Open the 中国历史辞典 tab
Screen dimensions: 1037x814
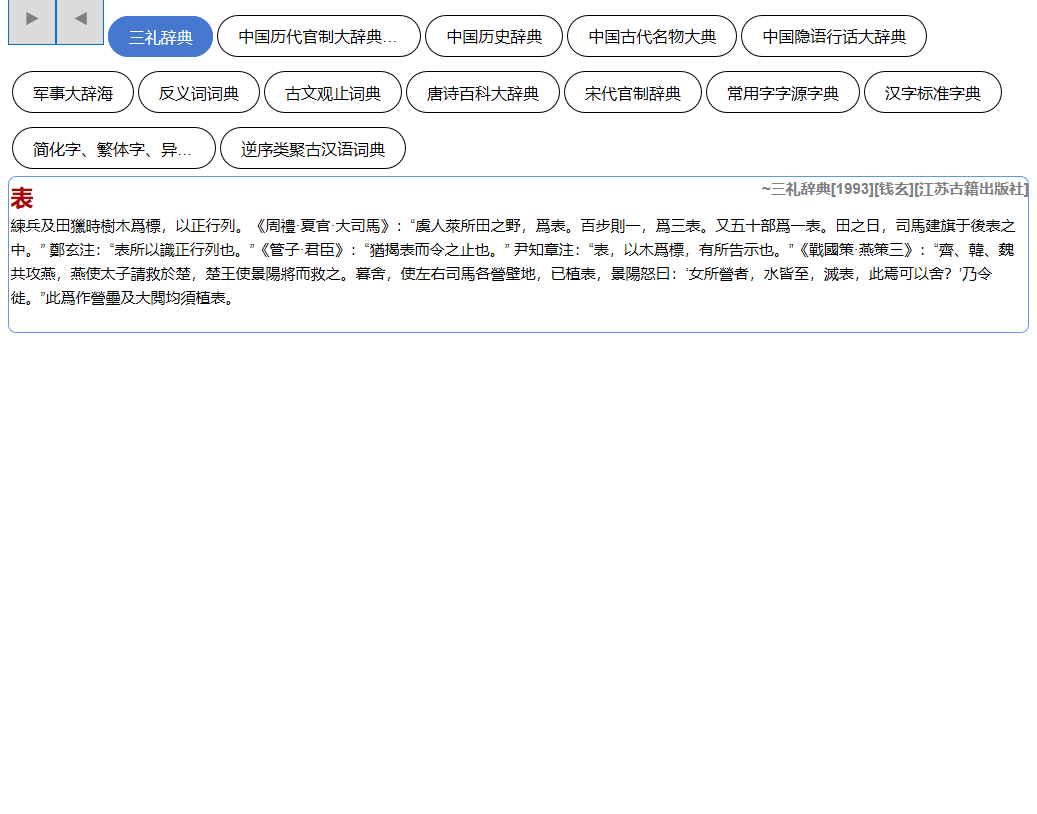pyautogui.click(x=494, y=37)
